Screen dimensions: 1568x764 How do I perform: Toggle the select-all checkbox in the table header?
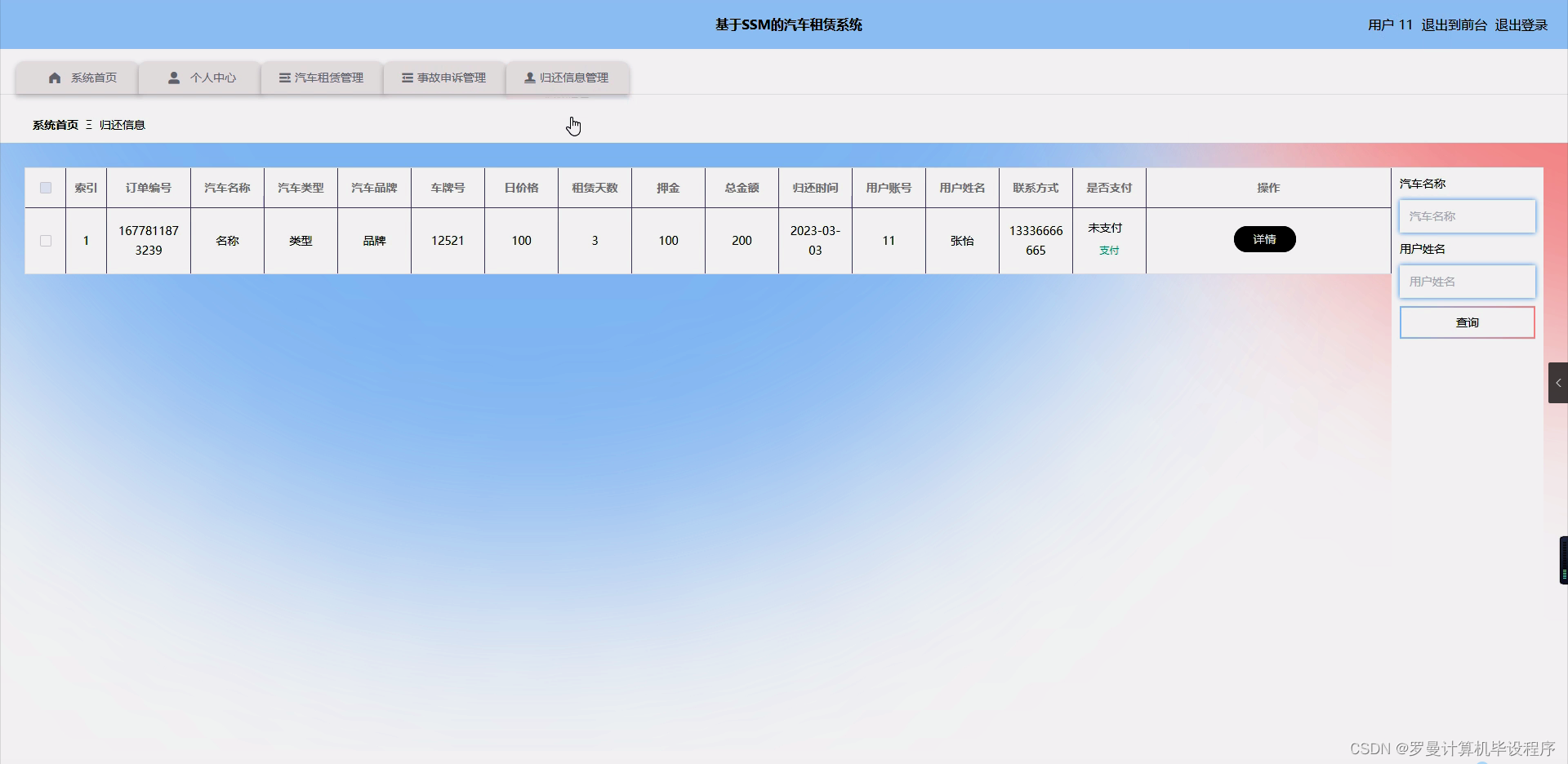click(45, 188)
